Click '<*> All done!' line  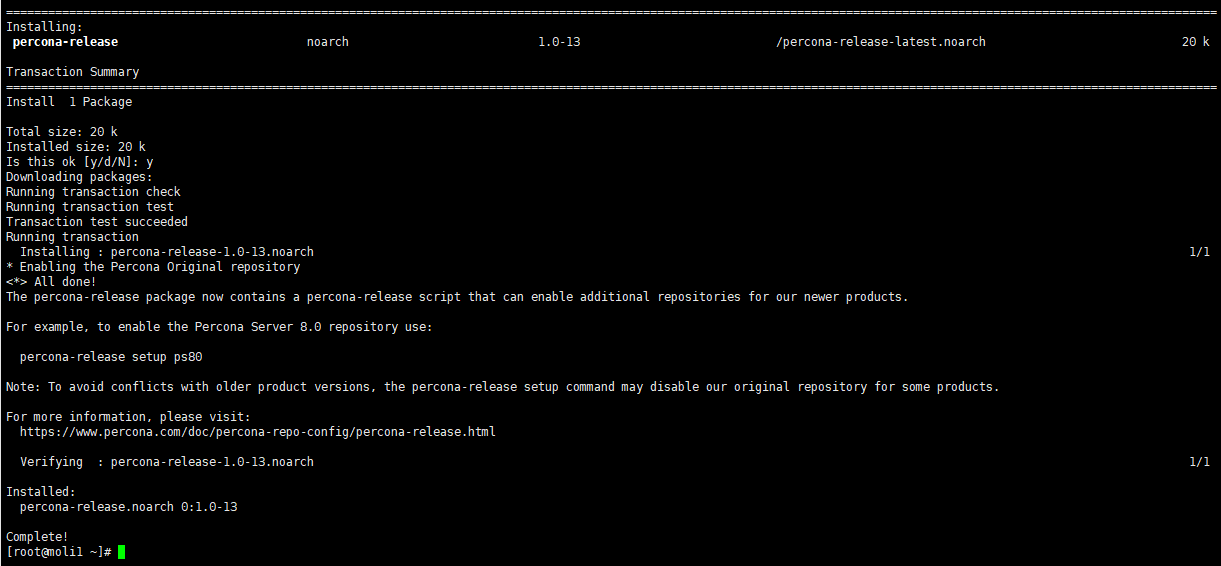coord(52,282)
